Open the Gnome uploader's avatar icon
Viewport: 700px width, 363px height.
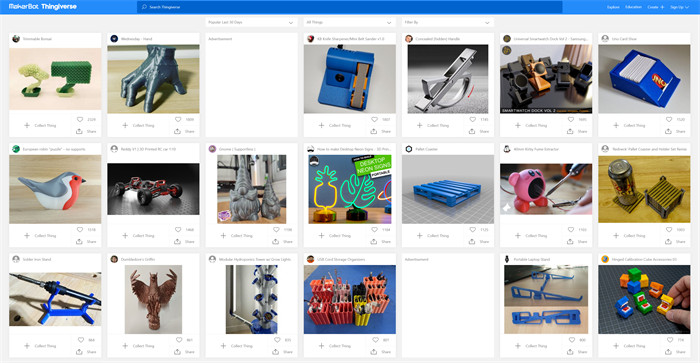coord(212,149)
